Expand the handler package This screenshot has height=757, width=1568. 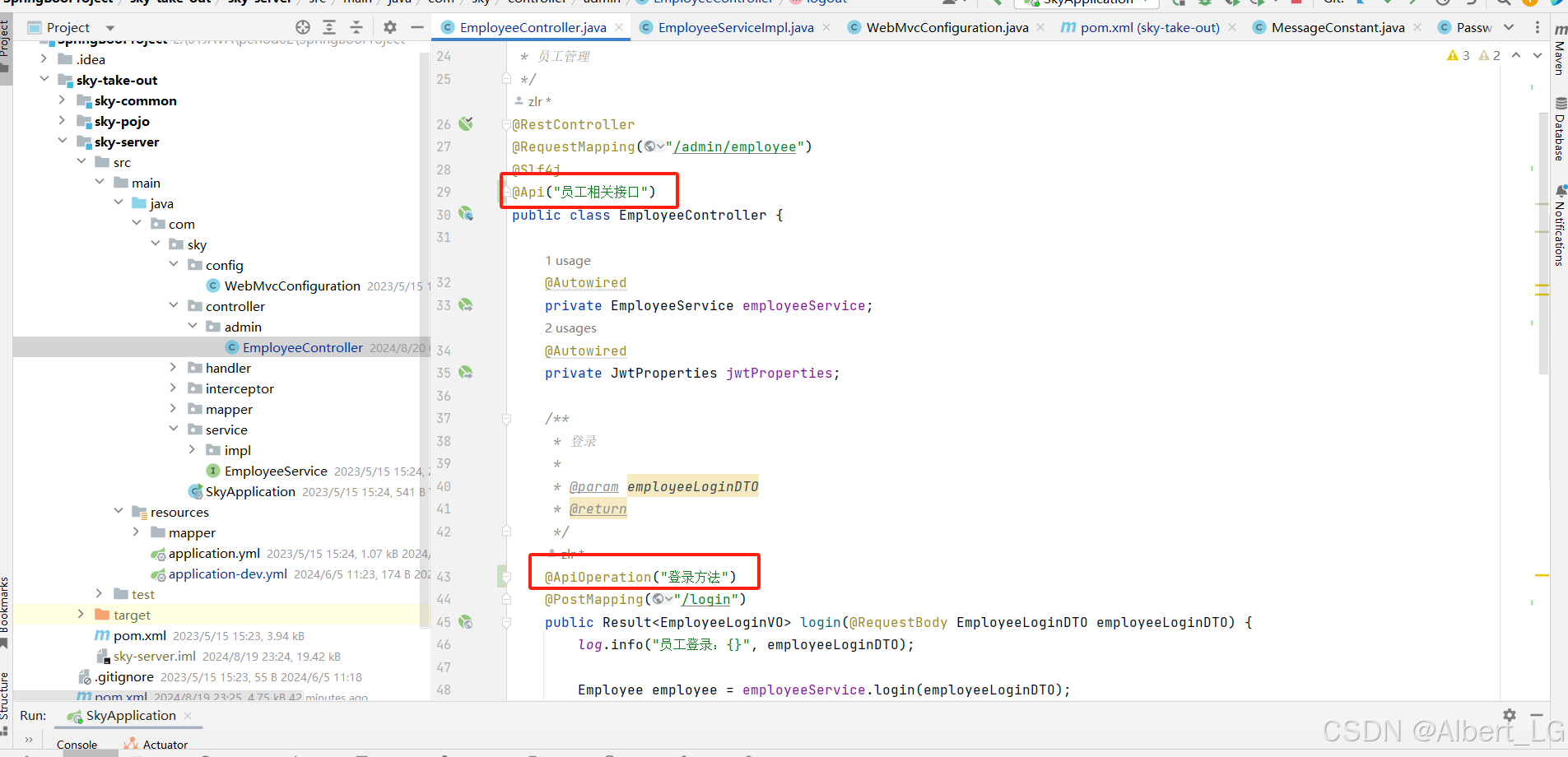pos(173,367)
